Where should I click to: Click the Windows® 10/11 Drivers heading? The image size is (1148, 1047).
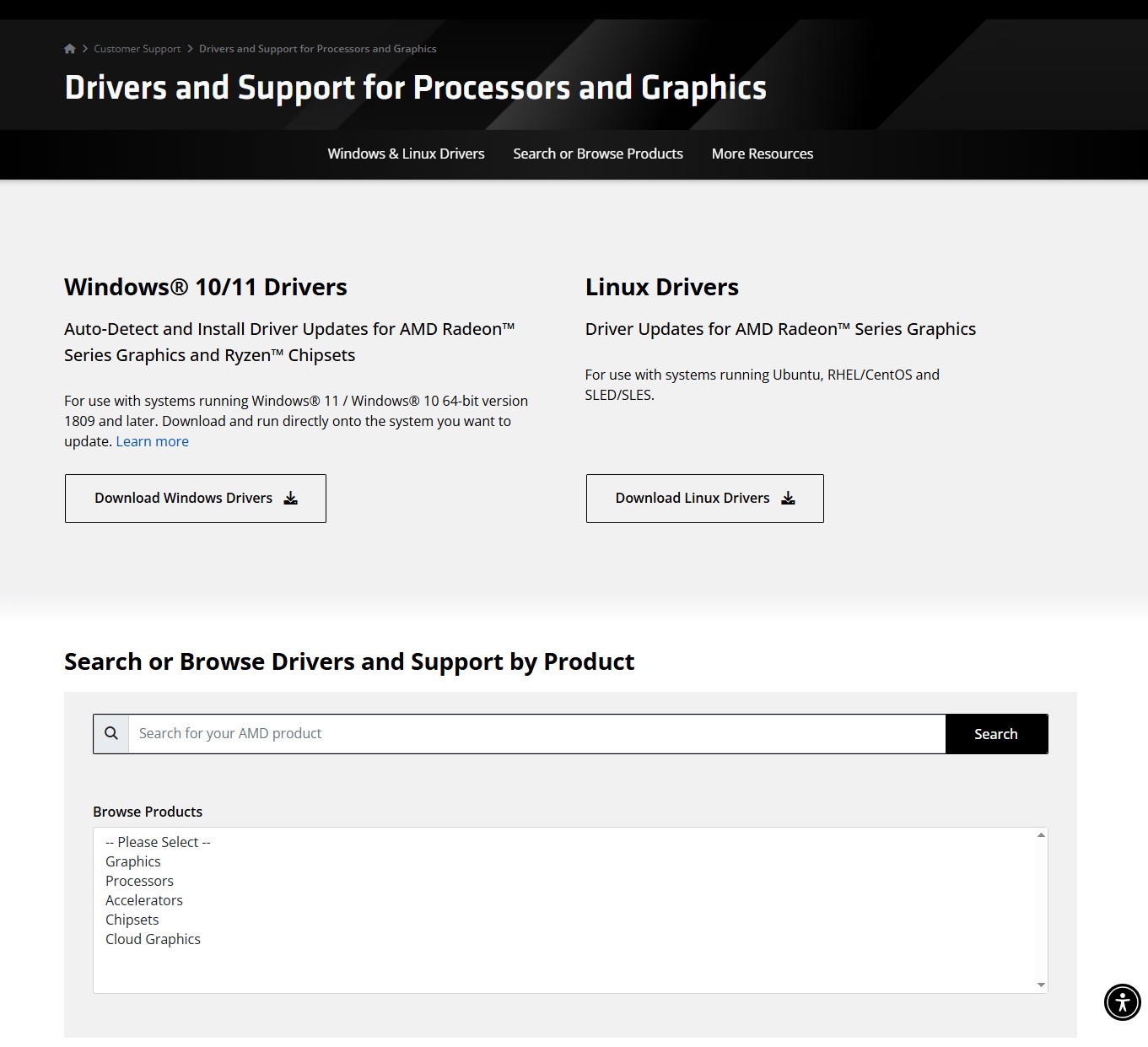click(206, 287)
